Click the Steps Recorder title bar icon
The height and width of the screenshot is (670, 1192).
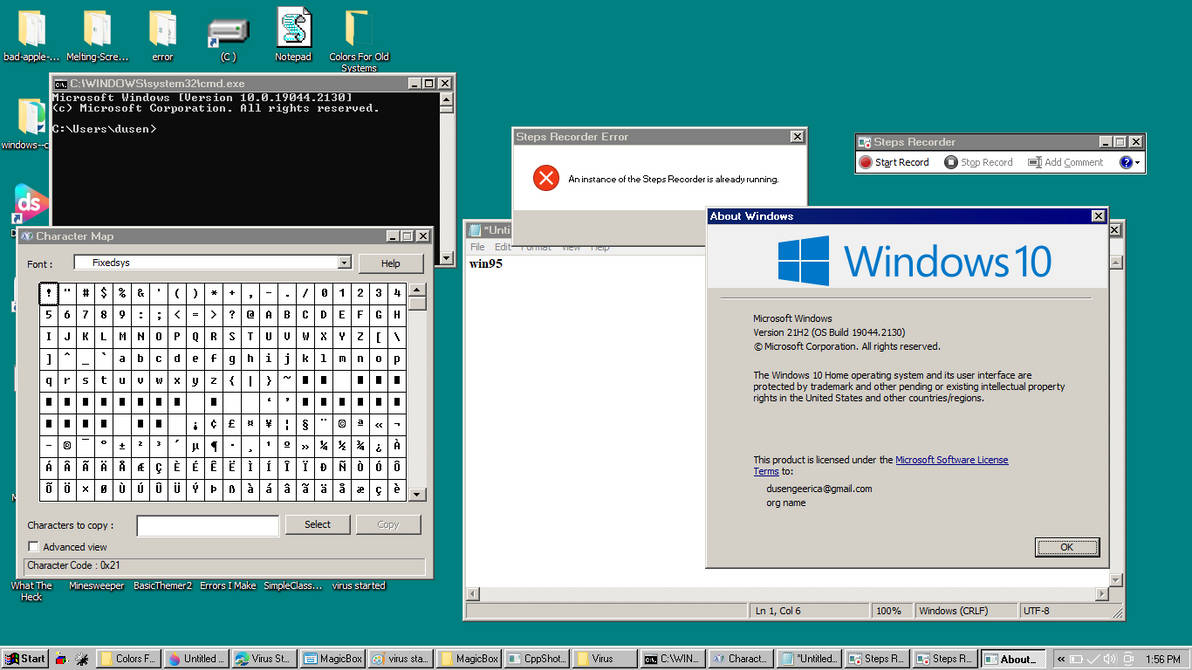[x=865, y=142]
